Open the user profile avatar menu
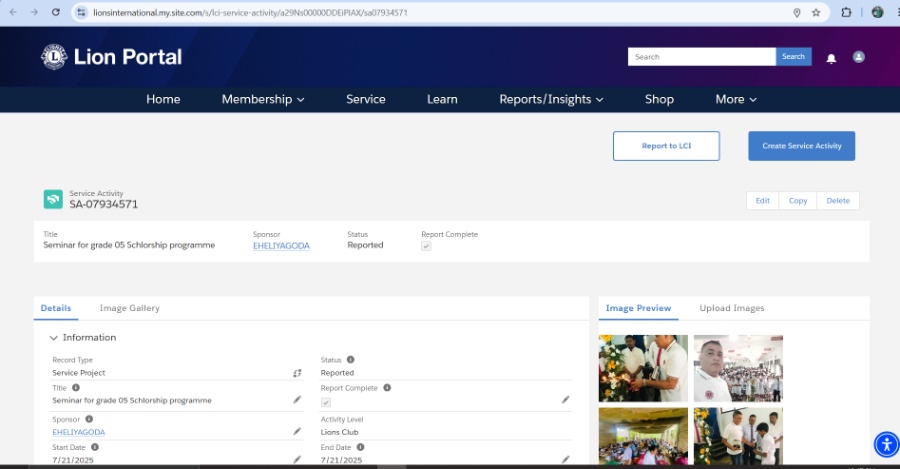The width and height of the screenshot is (900, 469). 858,57
